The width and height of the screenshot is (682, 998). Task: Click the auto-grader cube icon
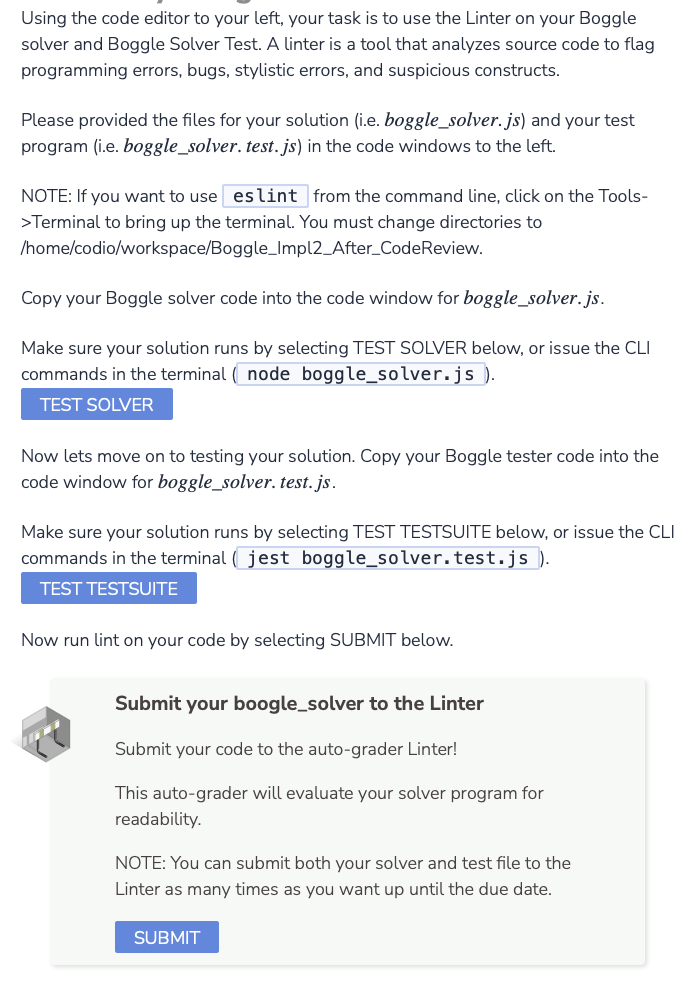pos(44,734)
